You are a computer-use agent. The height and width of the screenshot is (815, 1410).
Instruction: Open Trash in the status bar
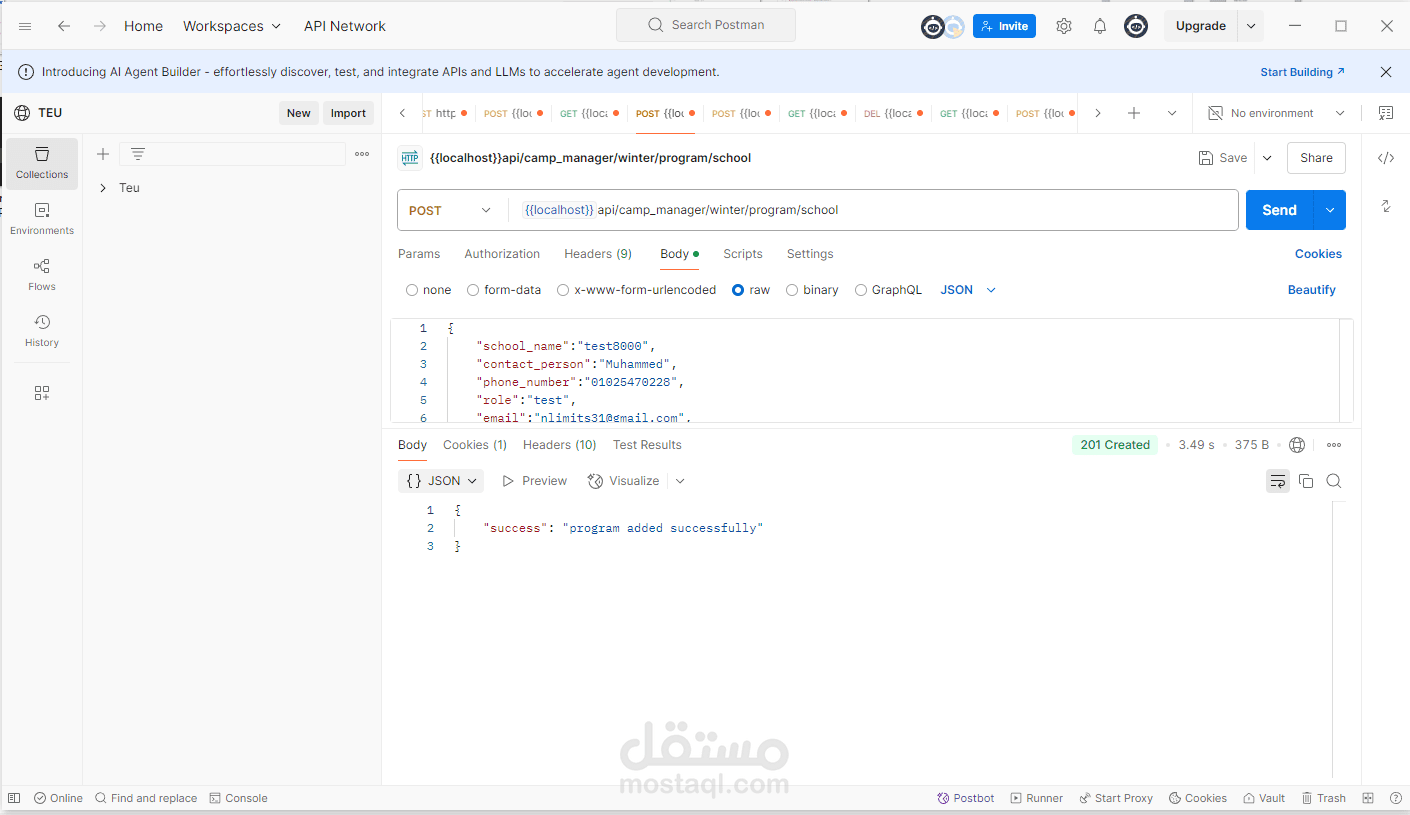pyautogui.click(x=1323, y=798)
